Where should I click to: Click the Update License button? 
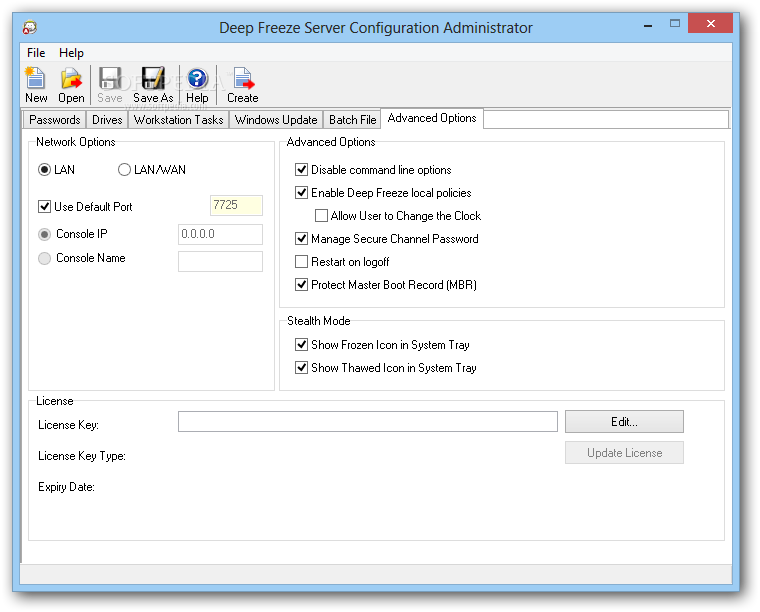tap(624, 453)
